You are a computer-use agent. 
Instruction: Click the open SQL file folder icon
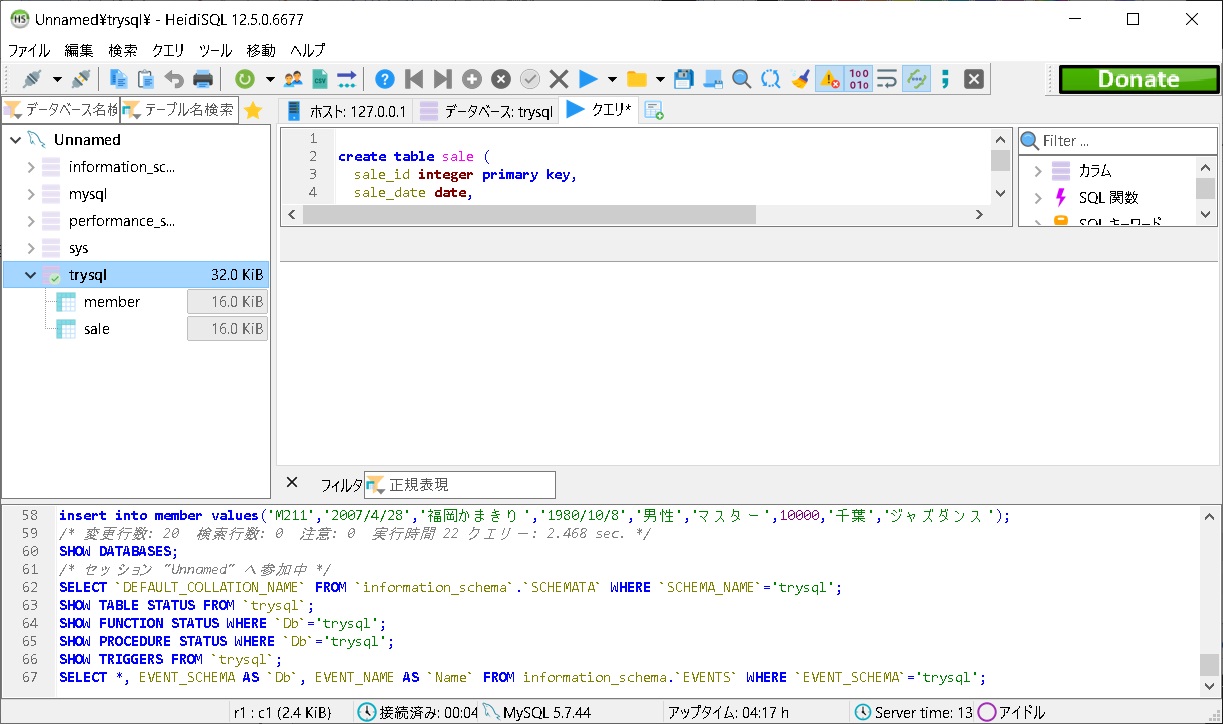point(636,79)
